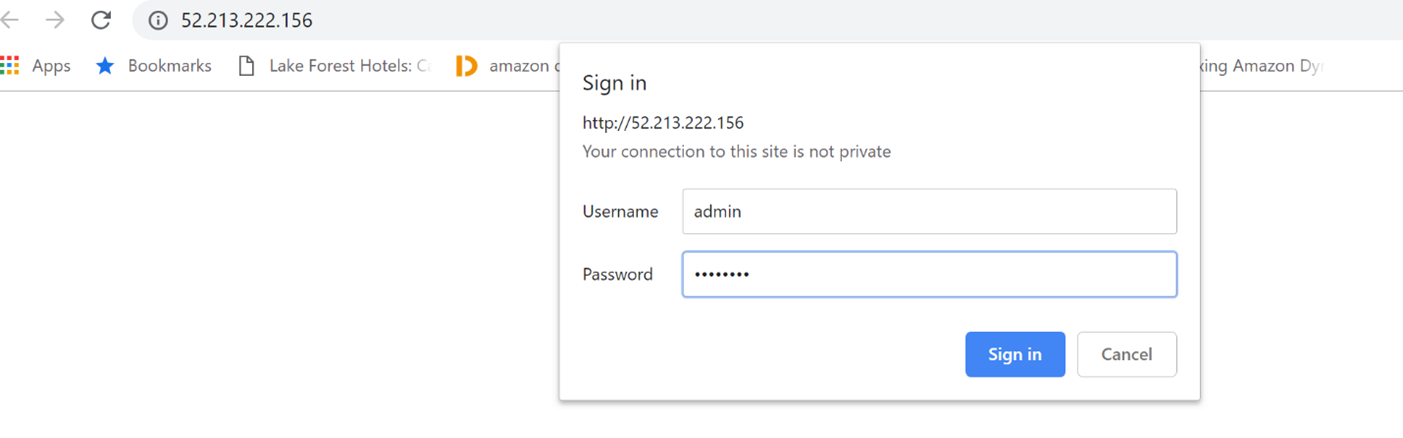Image resolution: width=1403 pixels, height=438 pixels.
Task: Open the Apps shortcut label
Action: point(51,66)
